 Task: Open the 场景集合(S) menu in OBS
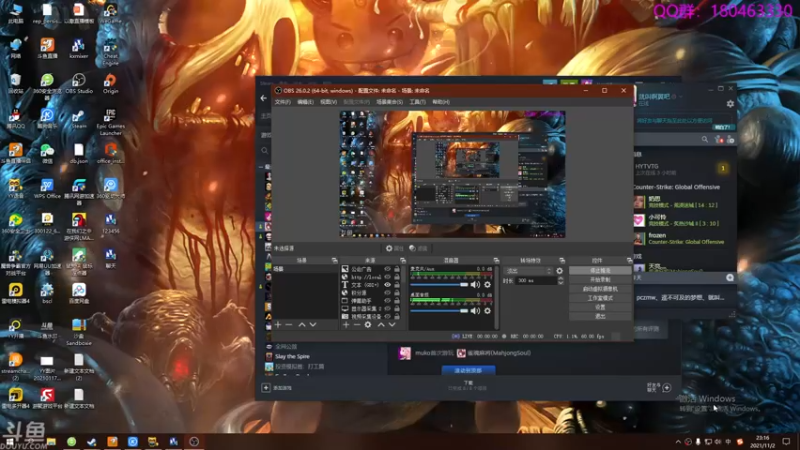[389, 102]
